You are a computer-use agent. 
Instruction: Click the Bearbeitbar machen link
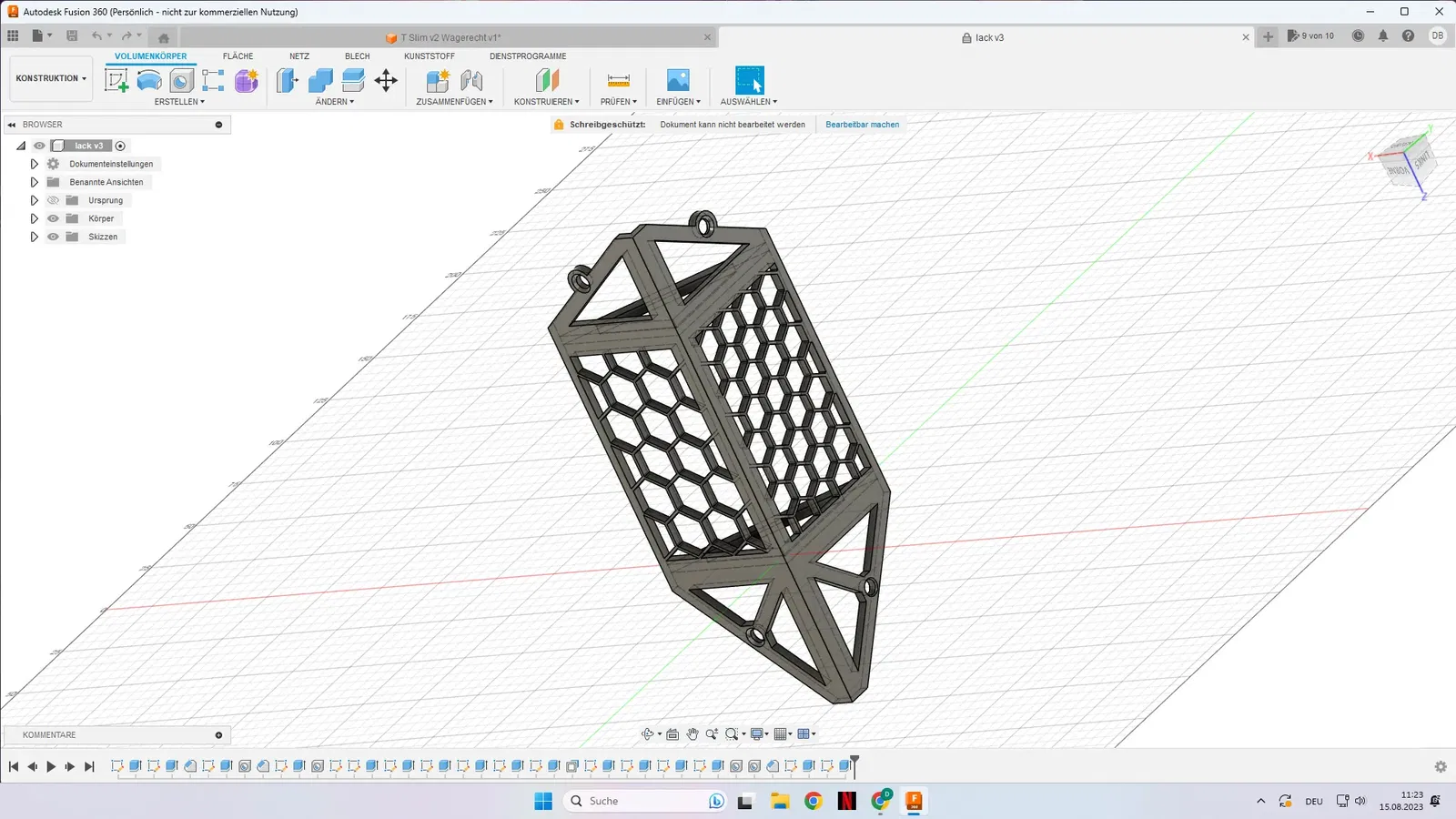862,125
